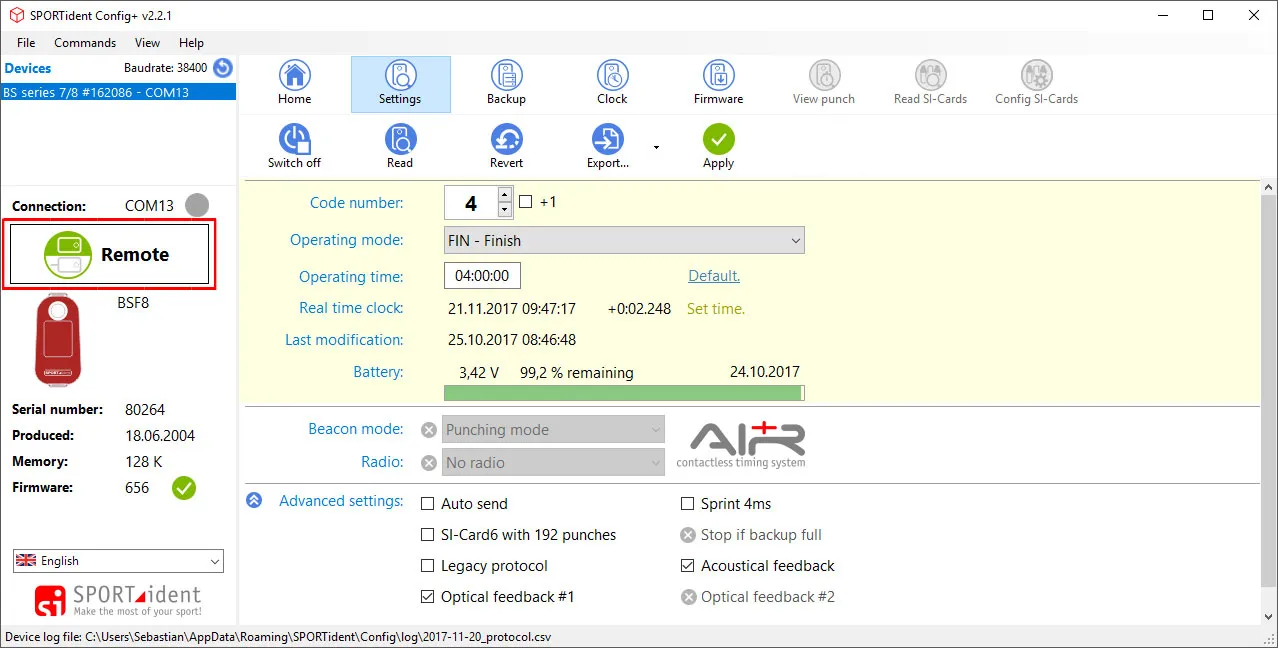The image size is (1278, 648).
Task: Click the serial number value 80264
Action: [x=145, y=409]
